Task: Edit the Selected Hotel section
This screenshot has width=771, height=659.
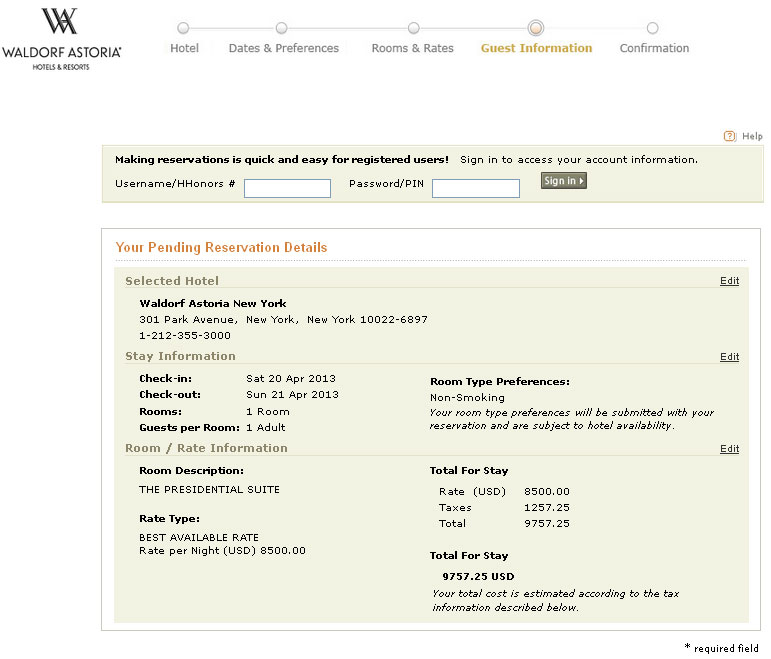Action: 729,281
